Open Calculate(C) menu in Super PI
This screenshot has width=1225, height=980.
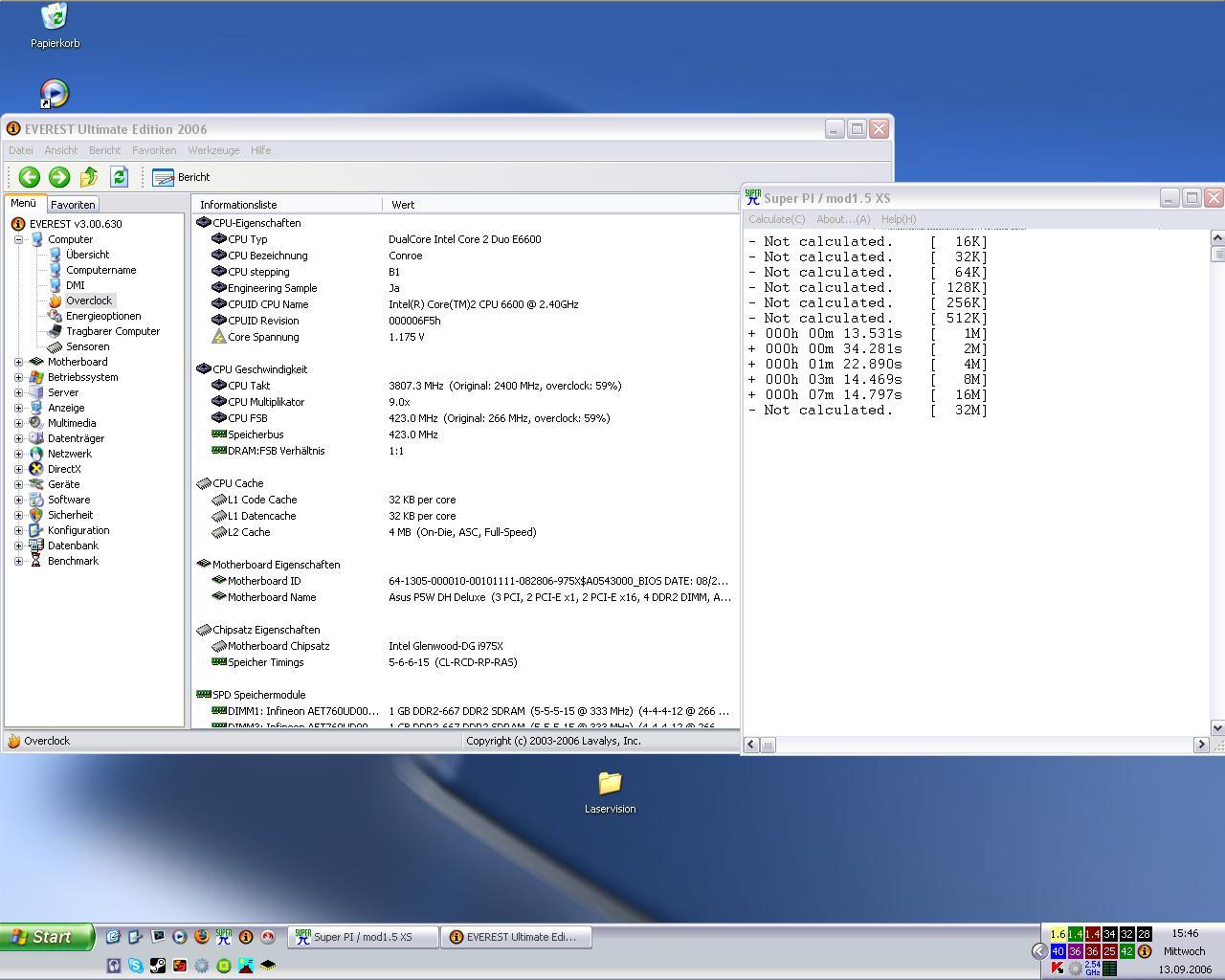(776, 219)
